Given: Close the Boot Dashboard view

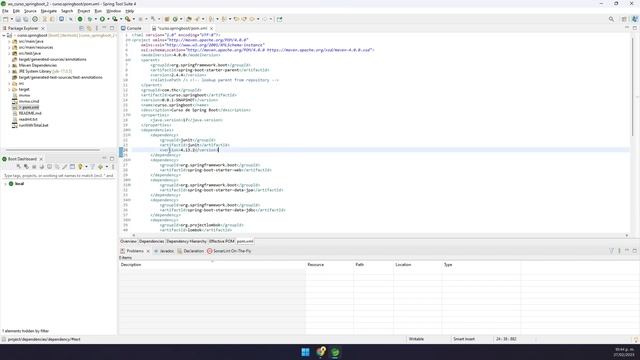Looking at the screenshot, I should point(41,159).
